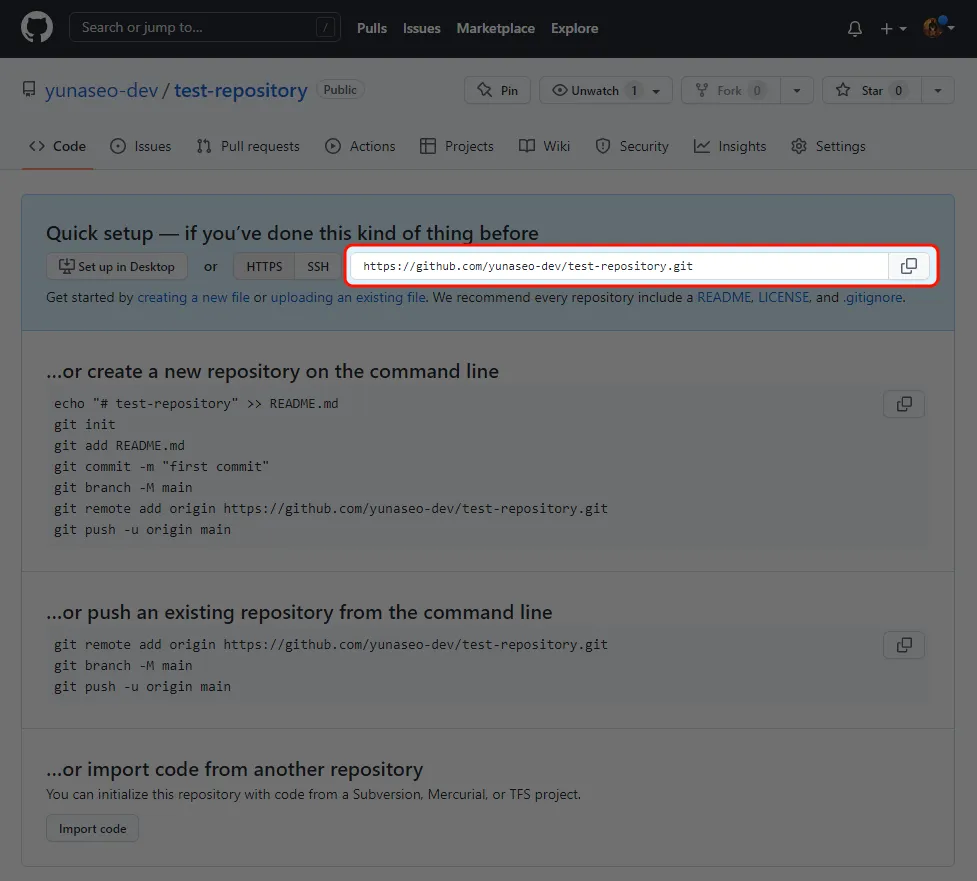
Task: Open the Insights tab
Action: pyautogui.click(x=730, y=146)
